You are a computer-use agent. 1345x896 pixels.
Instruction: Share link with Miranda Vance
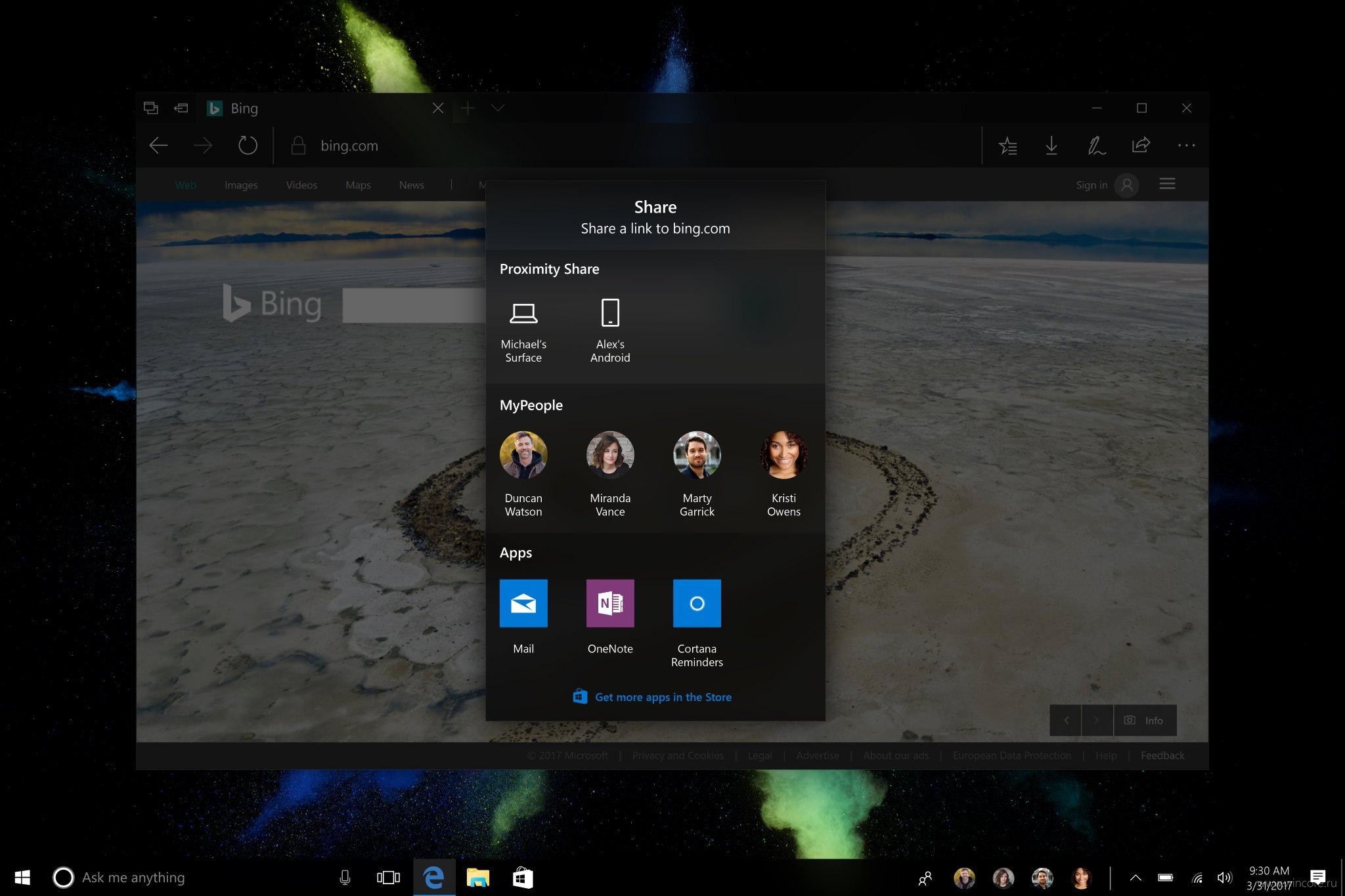point(610,474)
